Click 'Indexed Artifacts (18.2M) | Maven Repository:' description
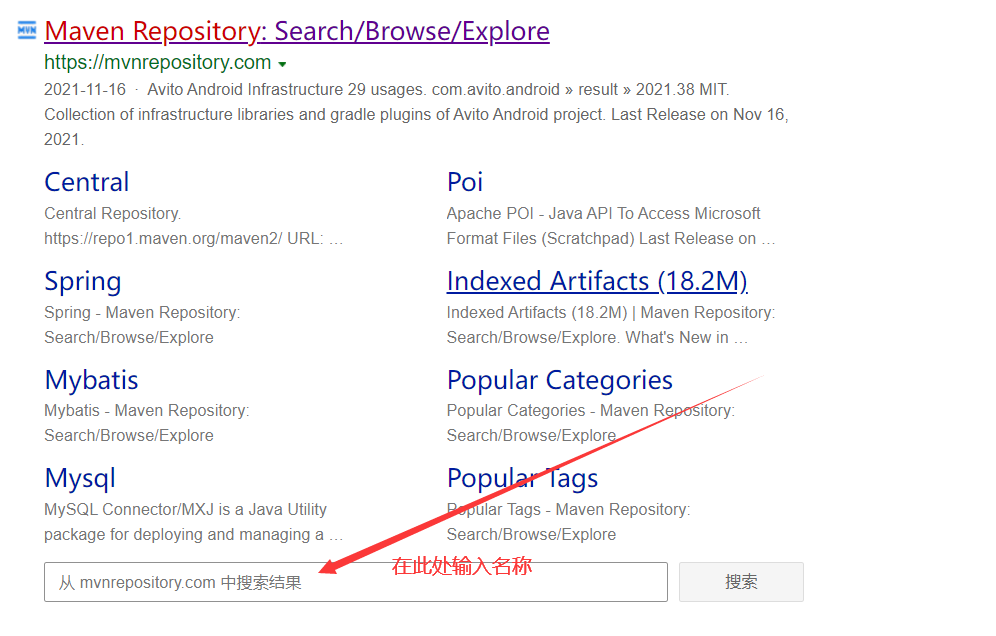Image resolution: width=996 pixels, height=636 pixels. (x=611, y=313)
